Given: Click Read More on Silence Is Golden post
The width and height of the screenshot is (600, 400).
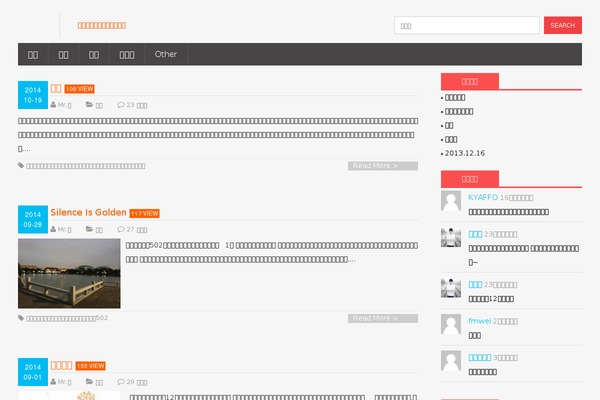Looking at the screenshot, I should (383, 318).
